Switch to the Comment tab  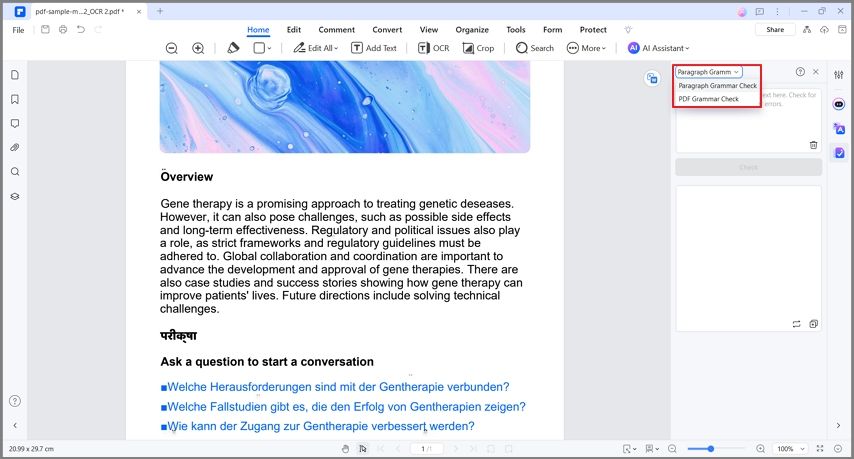point(337,30)
